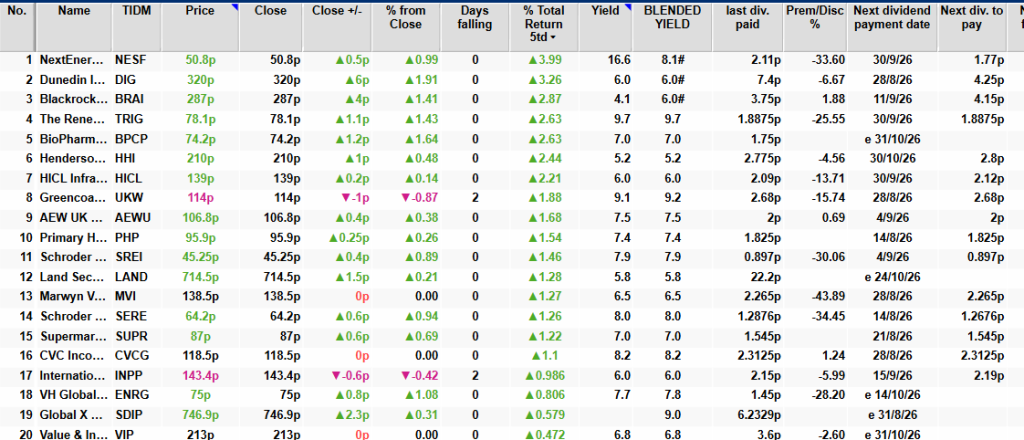This screenshot has height=440, width=1024.
Task: Select the 8.1# blended yield value
Action: (x=673, y=60)
